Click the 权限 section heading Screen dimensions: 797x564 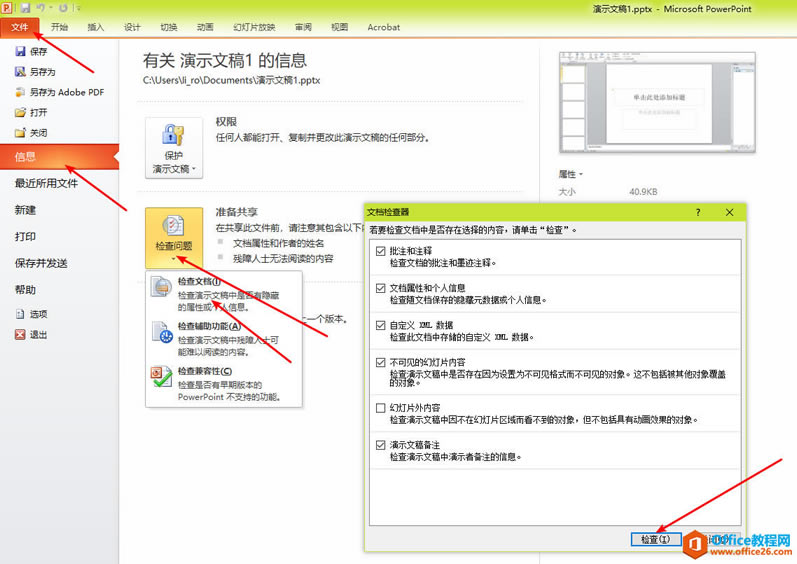(226, 122)
